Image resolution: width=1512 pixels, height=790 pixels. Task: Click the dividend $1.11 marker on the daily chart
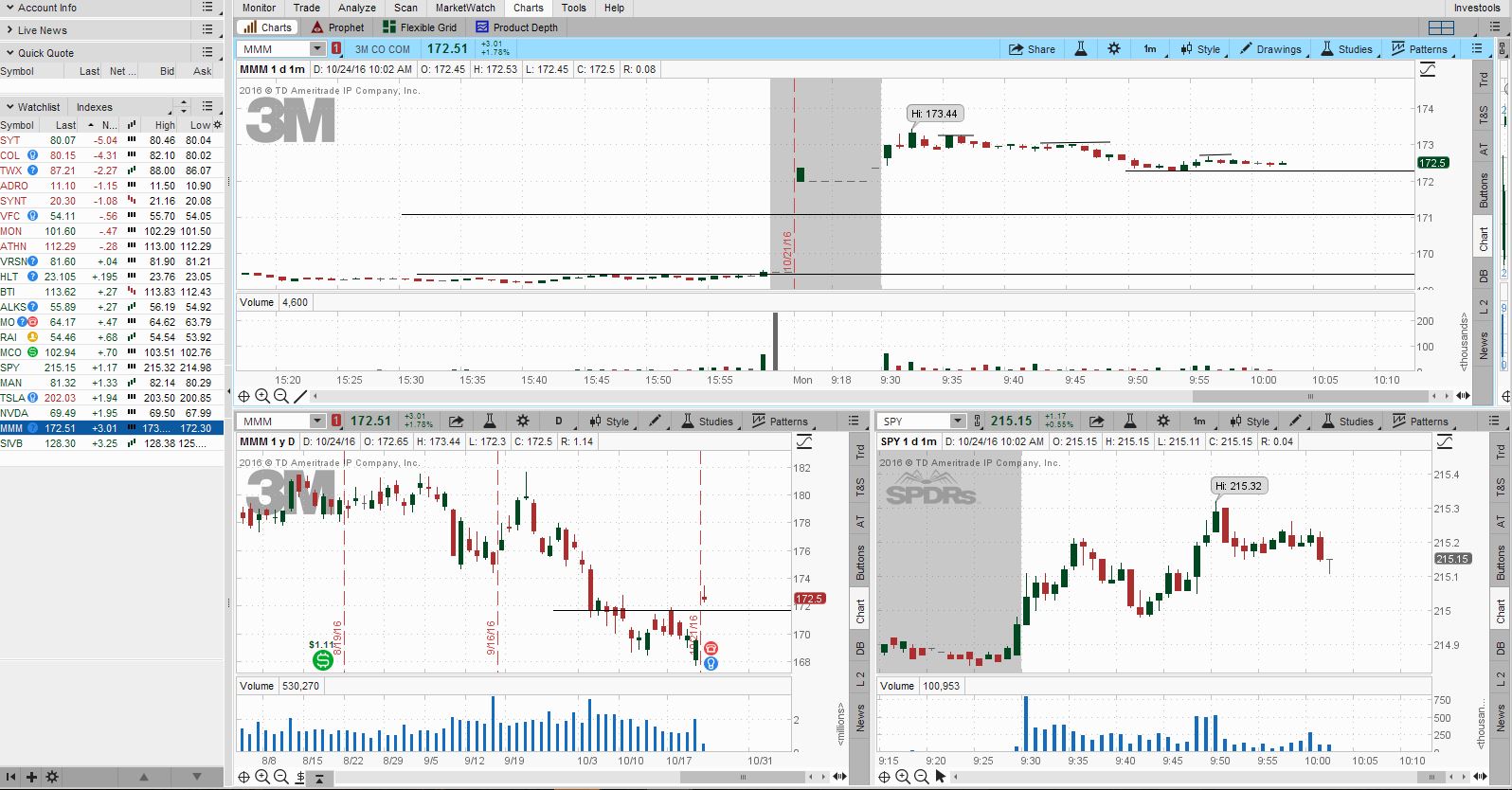coord(322,659)
